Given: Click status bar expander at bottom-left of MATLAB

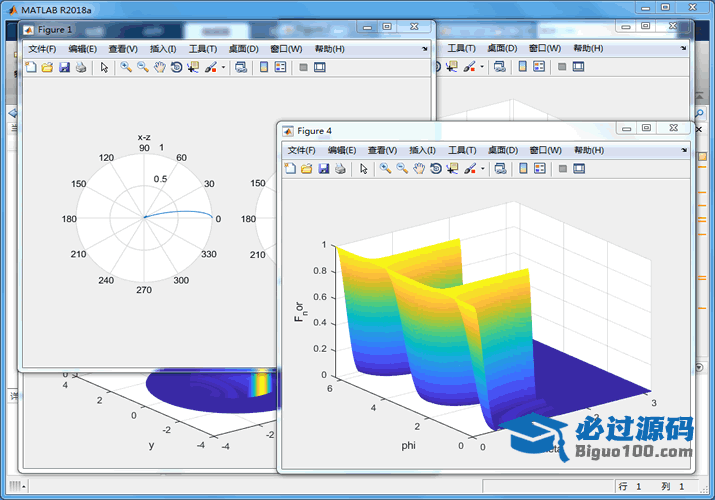Looking at the screenshot, I should 17,486.
